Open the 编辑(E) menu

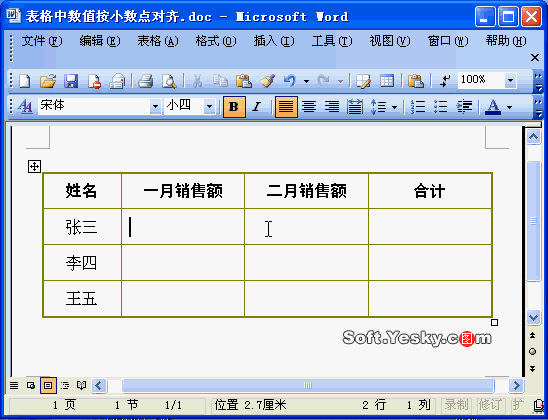pyautogui.click(x=100, y=42)
